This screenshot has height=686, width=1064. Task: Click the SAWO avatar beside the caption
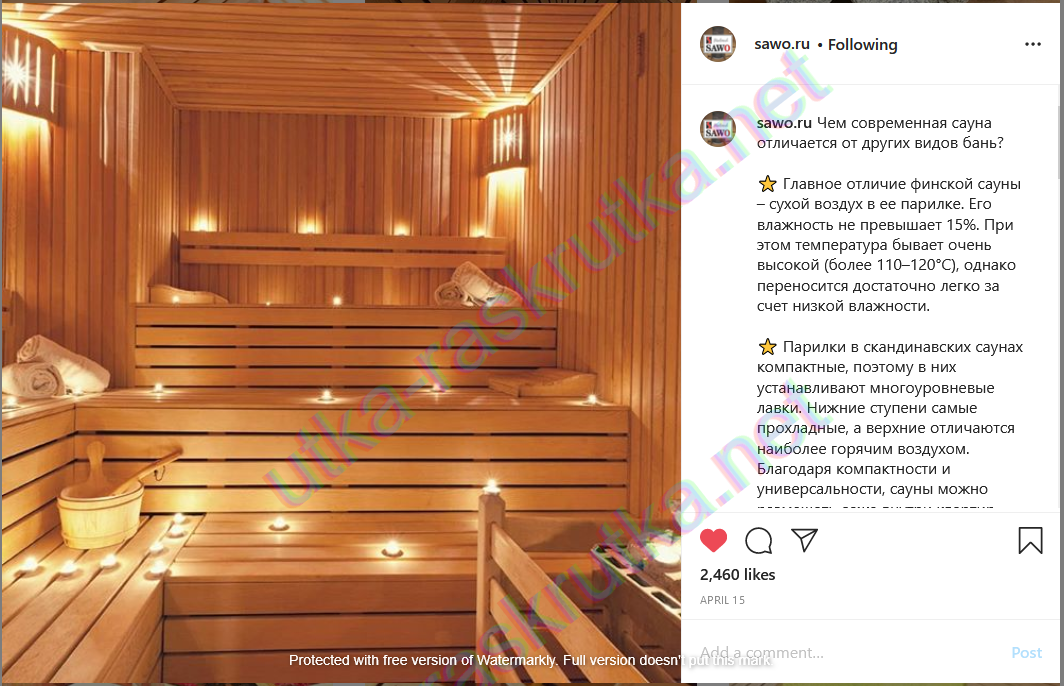tap(718, 129)
